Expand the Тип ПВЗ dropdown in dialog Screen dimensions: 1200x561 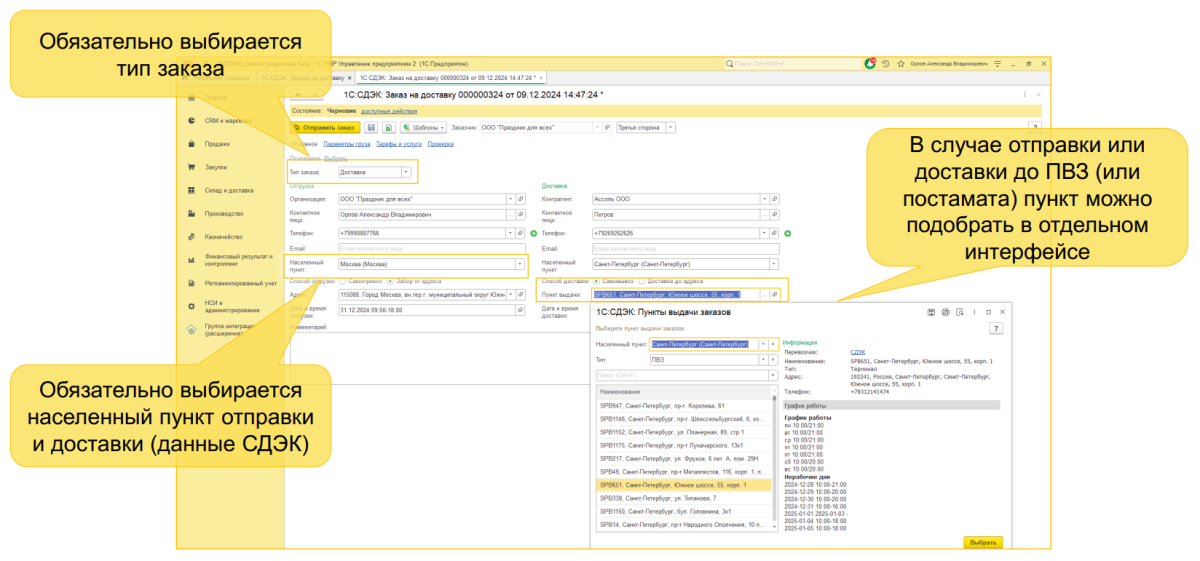coord(763,359)
